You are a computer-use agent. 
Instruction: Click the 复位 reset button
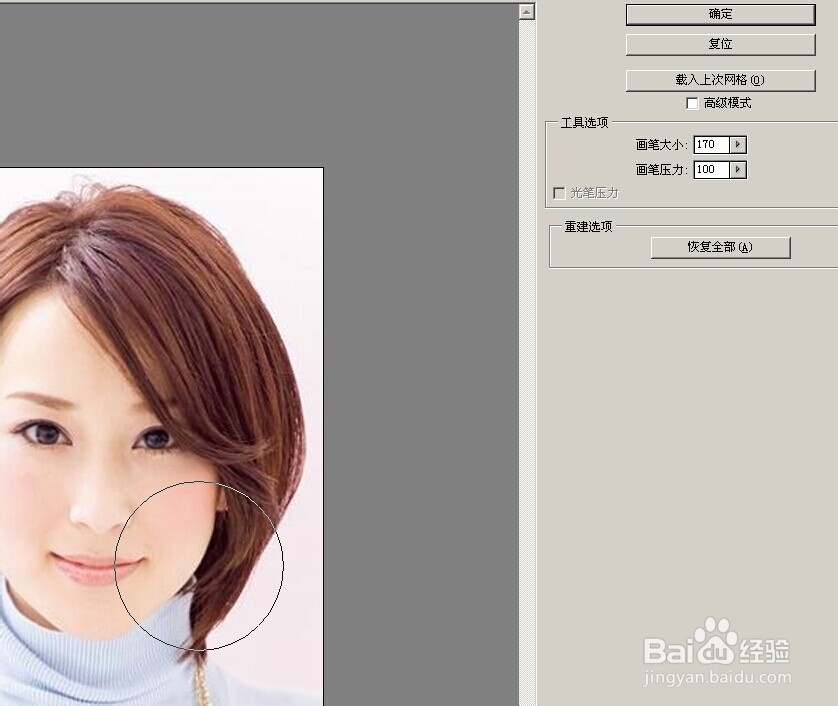(x=720, y=44)
